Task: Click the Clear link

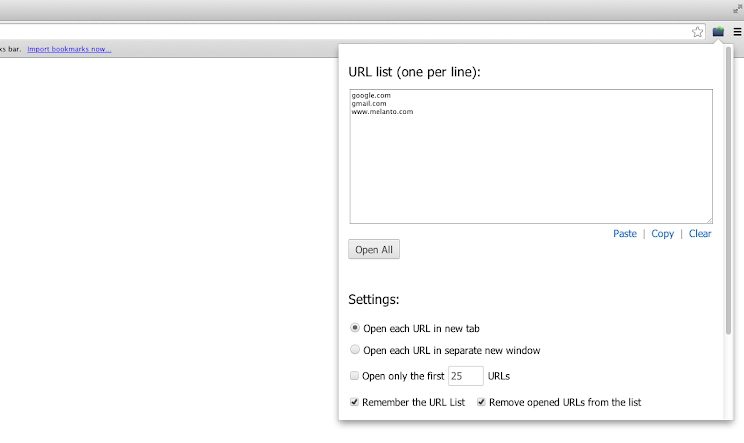Action: coord(700,233)
